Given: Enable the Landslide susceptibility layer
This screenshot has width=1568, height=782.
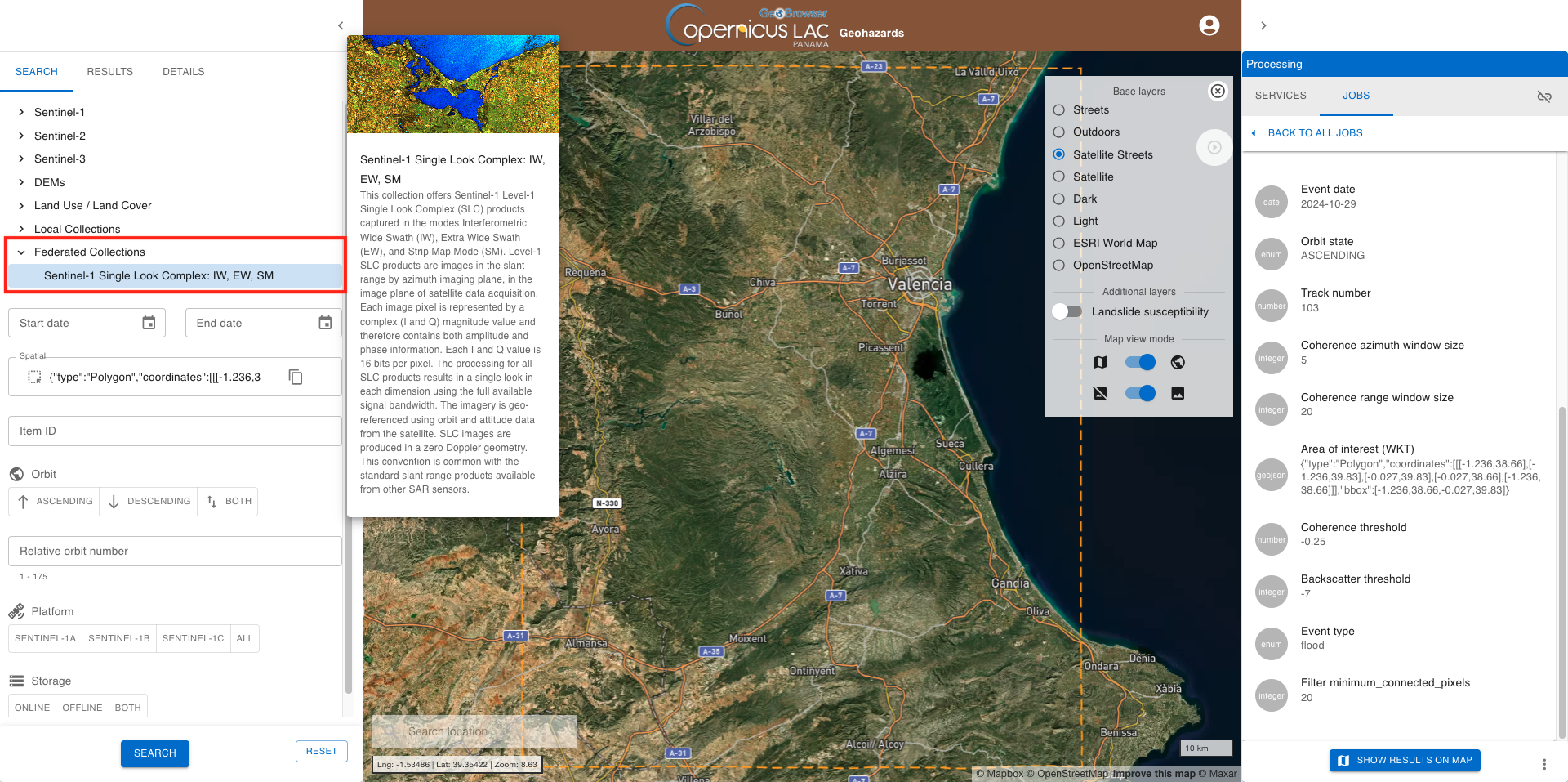Looking at the screenshot, I should click(x=1067, y=311).
